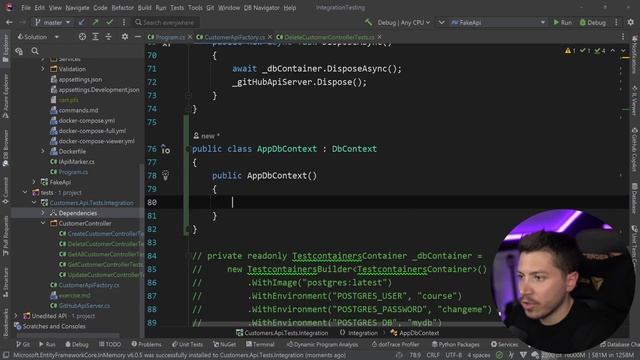
Task: Open Services tool window
Action: [504, 344]
